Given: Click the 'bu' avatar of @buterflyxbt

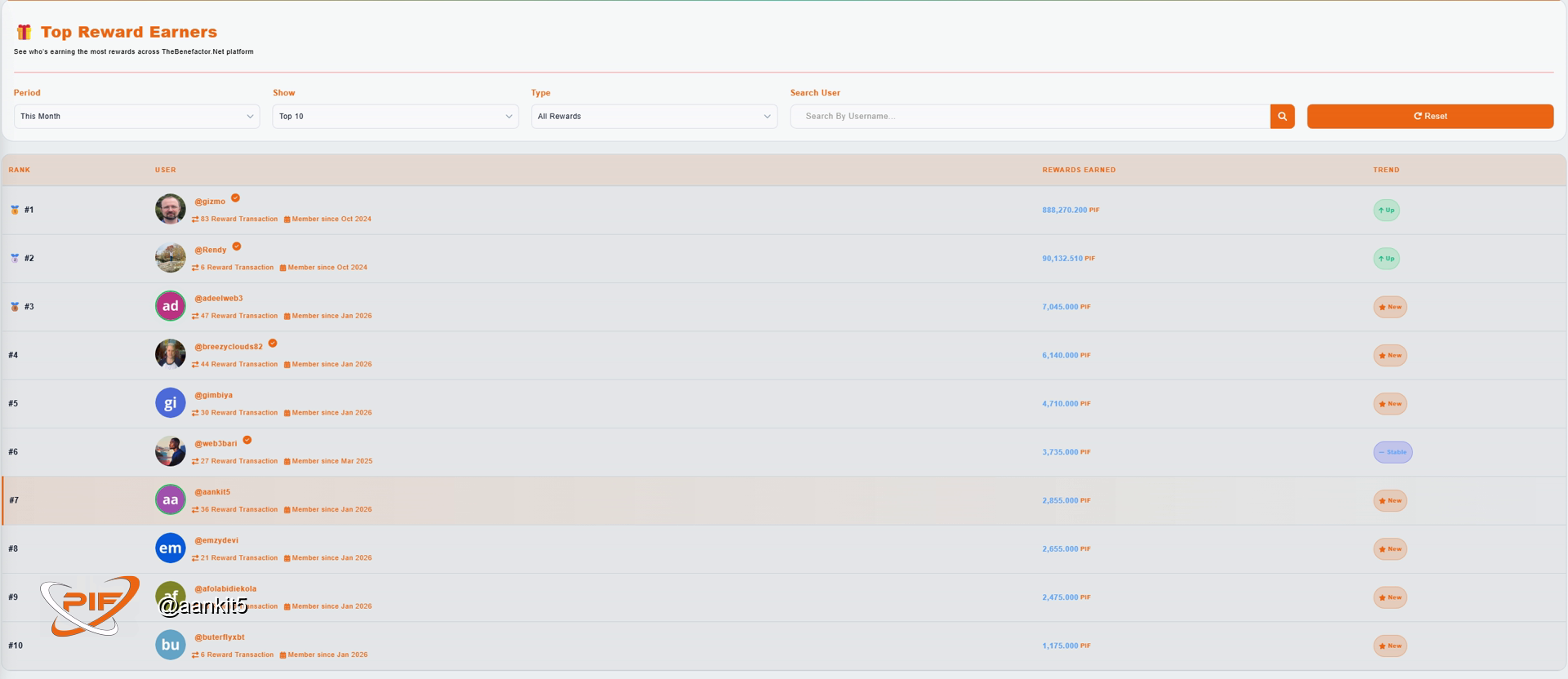Looking at the screenshot, I should click(x=170, y=645).
